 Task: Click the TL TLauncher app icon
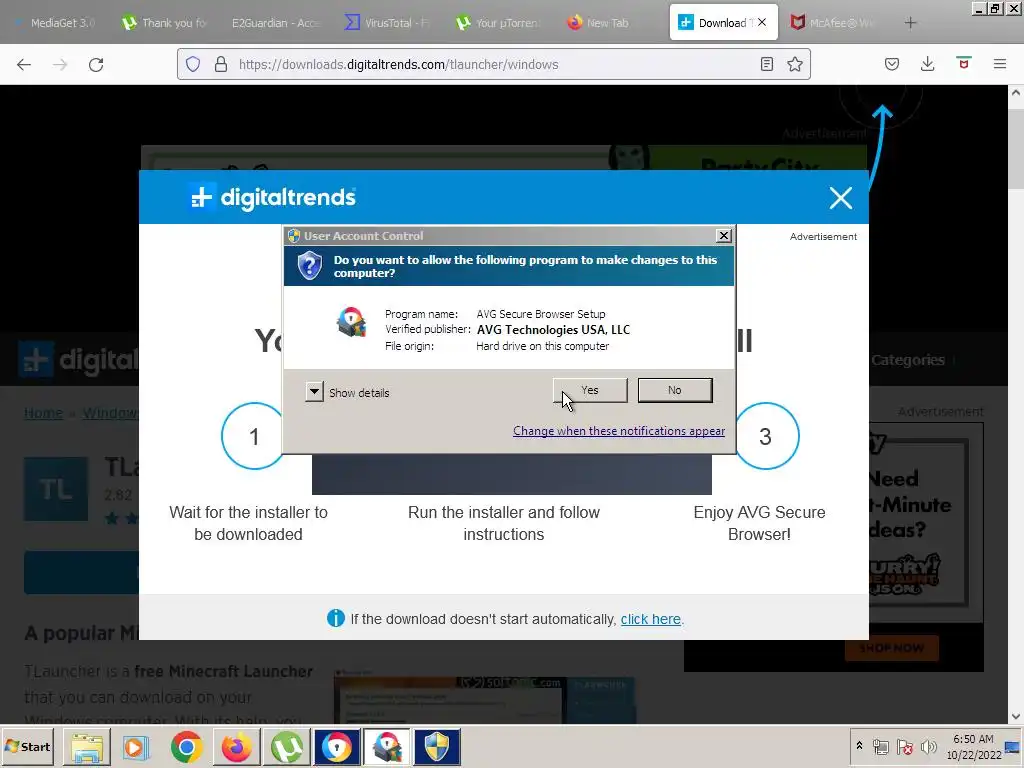[x=56, y=488]
